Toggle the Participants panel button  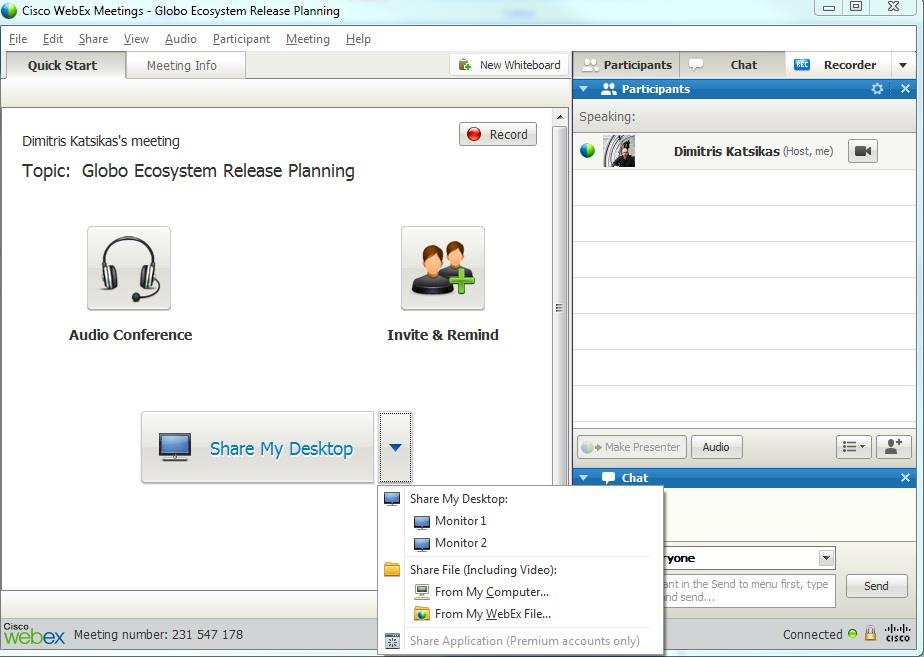pyautogui.click(x=626, y=65)
